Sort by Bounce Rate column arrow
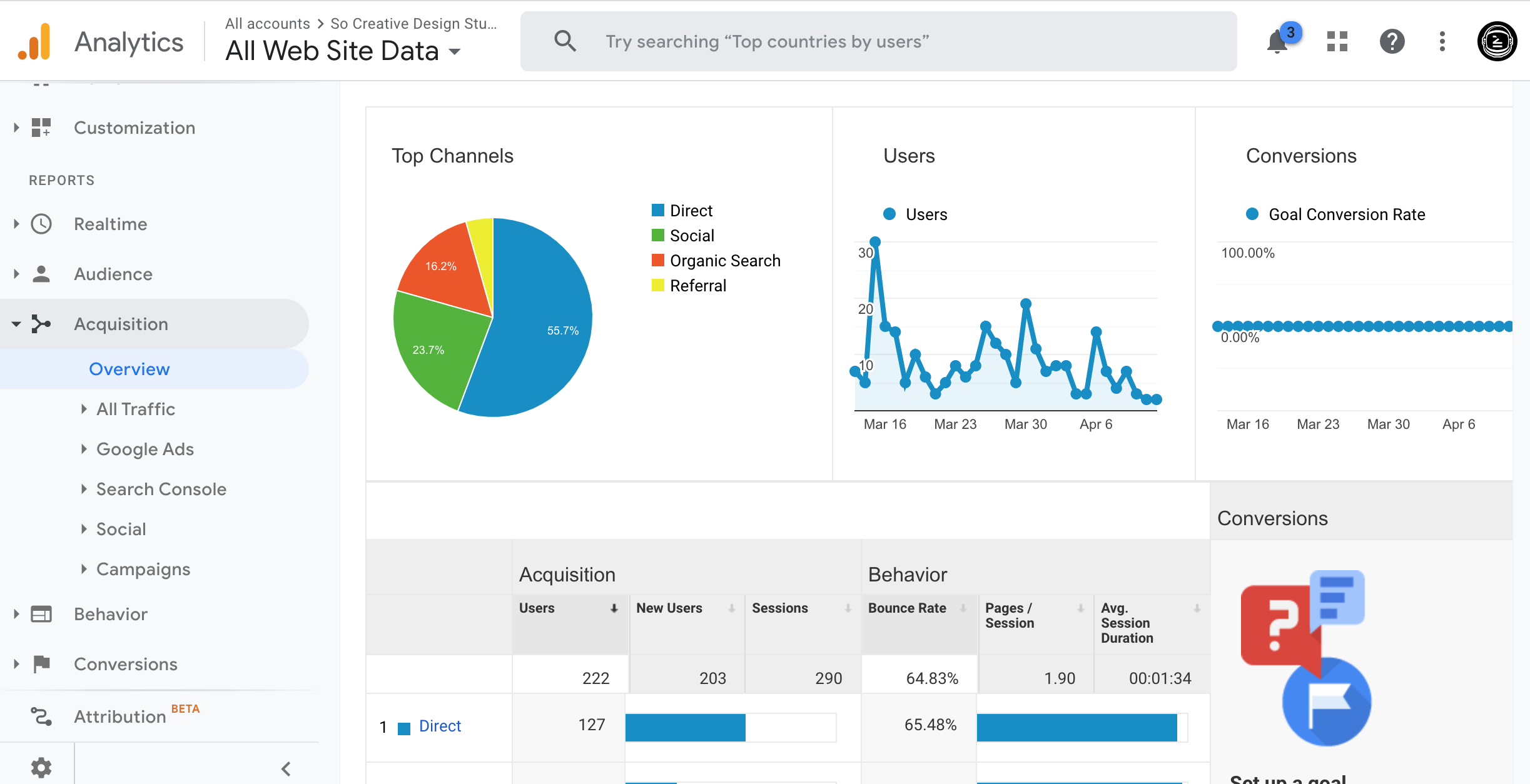Image resolution: width=1530 pixels, height=784 pixels. pyautogui.click(x=963, y=608)
